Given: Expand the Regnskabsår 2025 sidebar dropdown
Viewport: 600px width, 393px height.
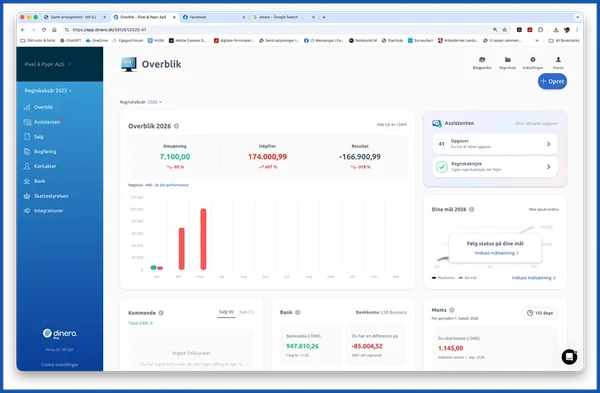Looking at the screenshot, I should click(x=48, y=91).
